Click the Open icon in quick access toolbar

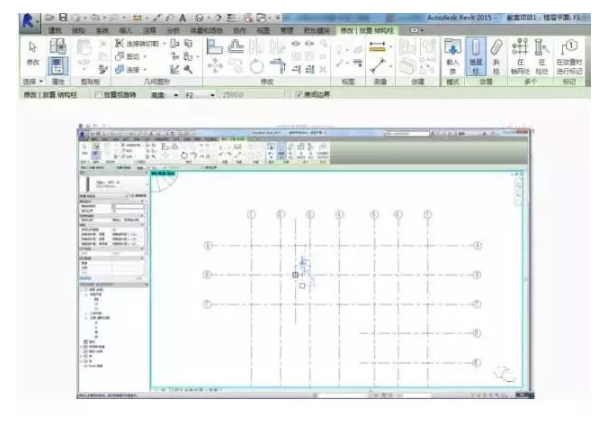coord(50,18)
